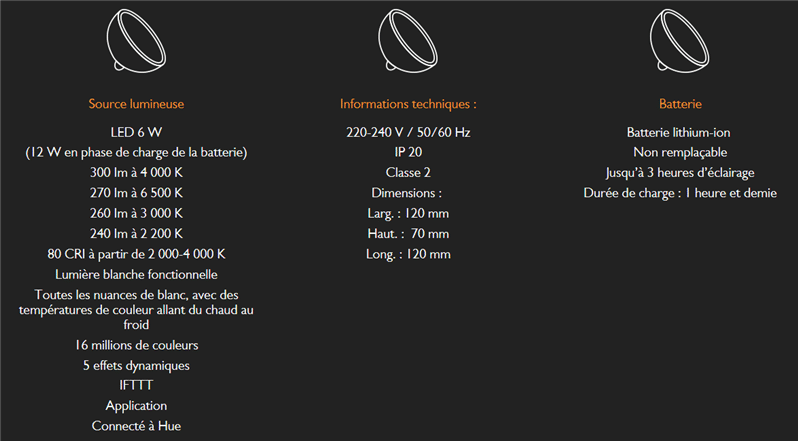This screenshot has width=798, height=441.
Task: Click the Durée de charge line
Action: pyautogui.click(x=680, y=192)
